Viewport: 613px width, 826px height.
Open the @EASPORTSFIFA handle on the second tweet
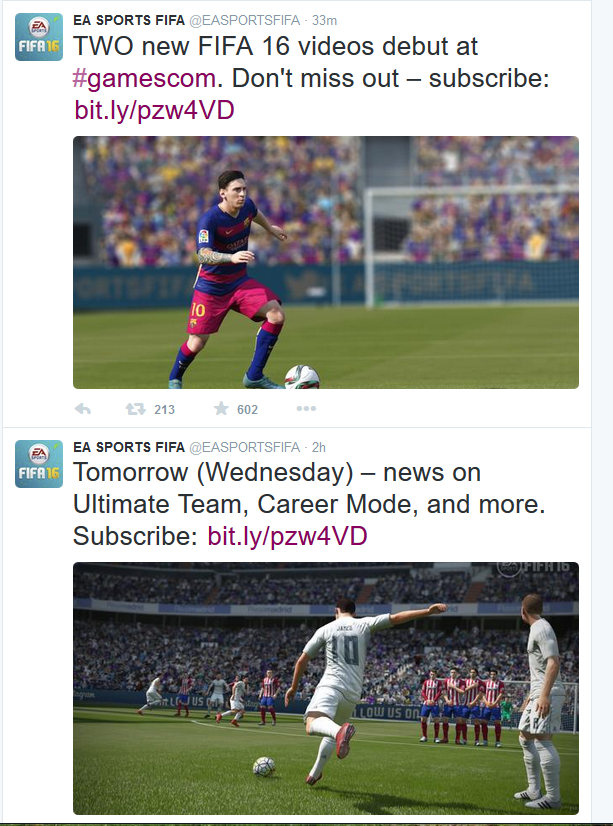(x=244, y=447)
